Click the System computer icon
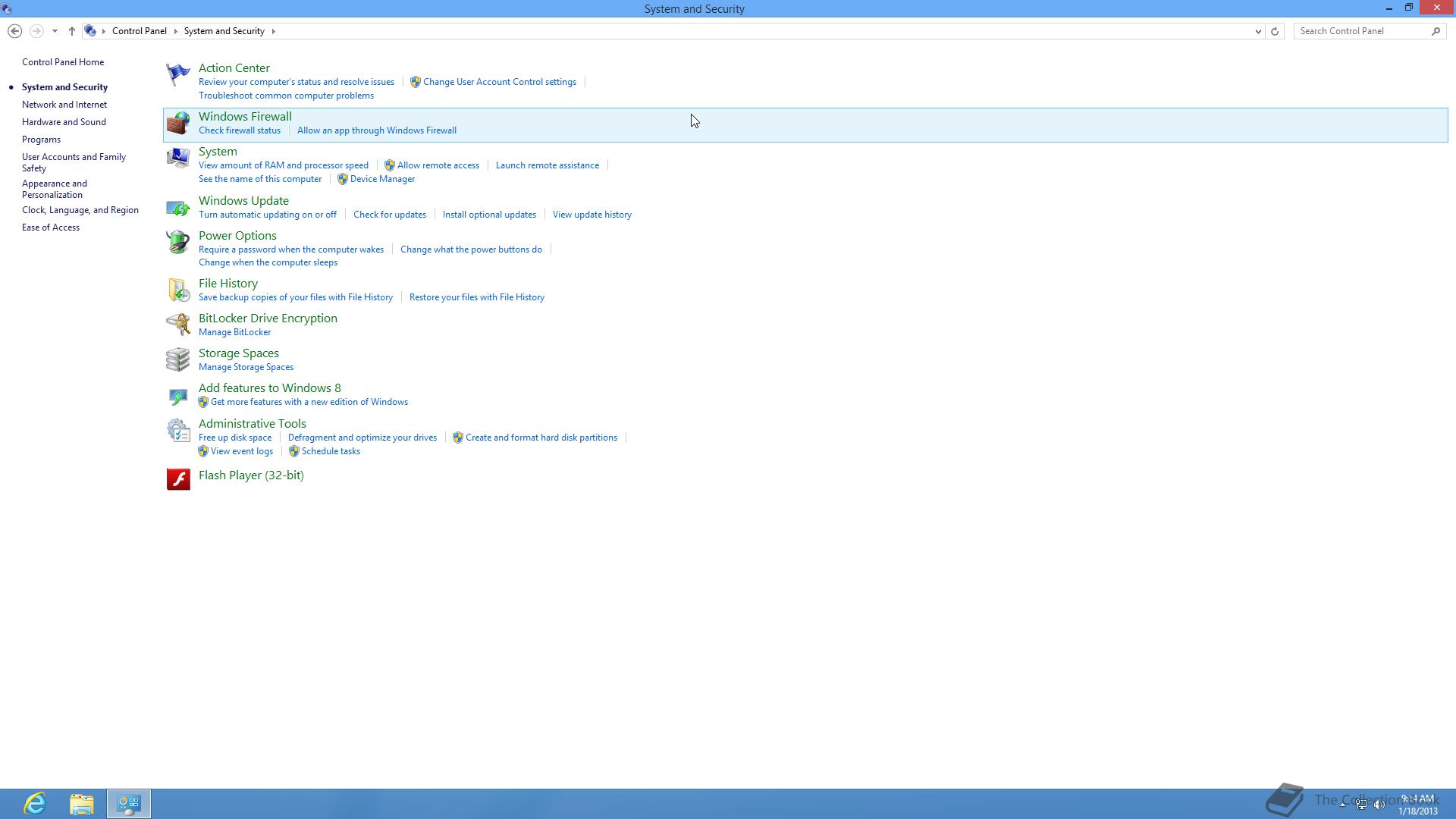This screenshot has height=819, width=1456. point(177,158)
